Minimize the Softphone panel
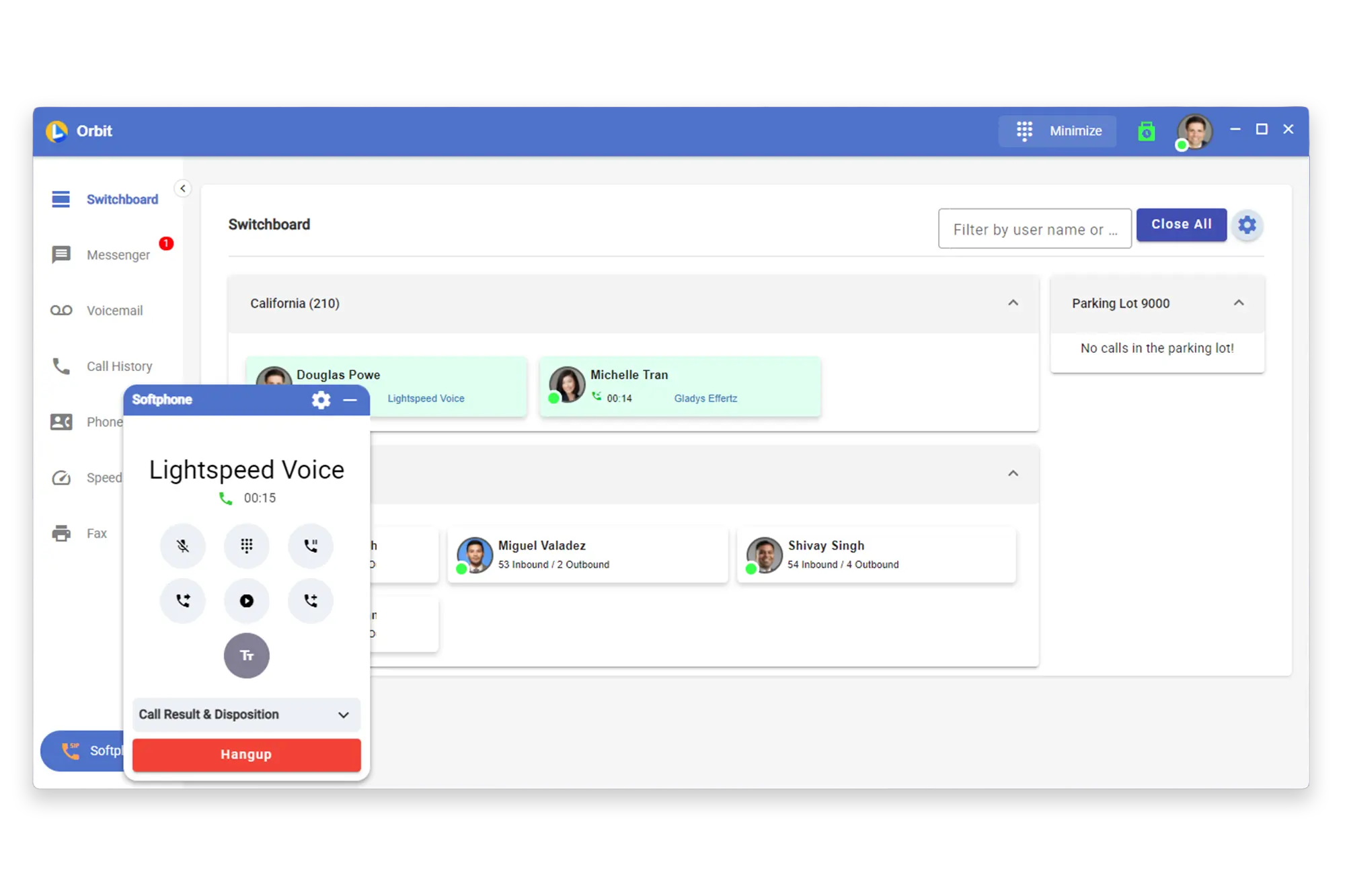 click(x=350, y=400)
